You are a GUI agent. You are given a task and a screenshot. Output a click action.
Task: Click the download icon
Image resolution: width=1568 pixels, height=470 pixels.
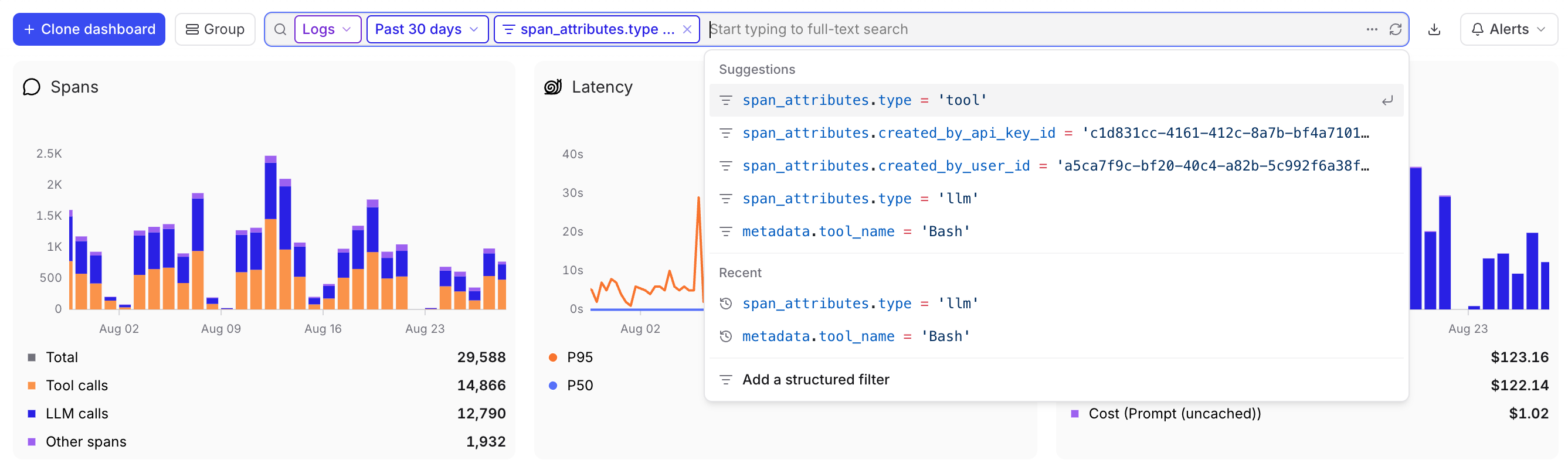coord(1435,29)
